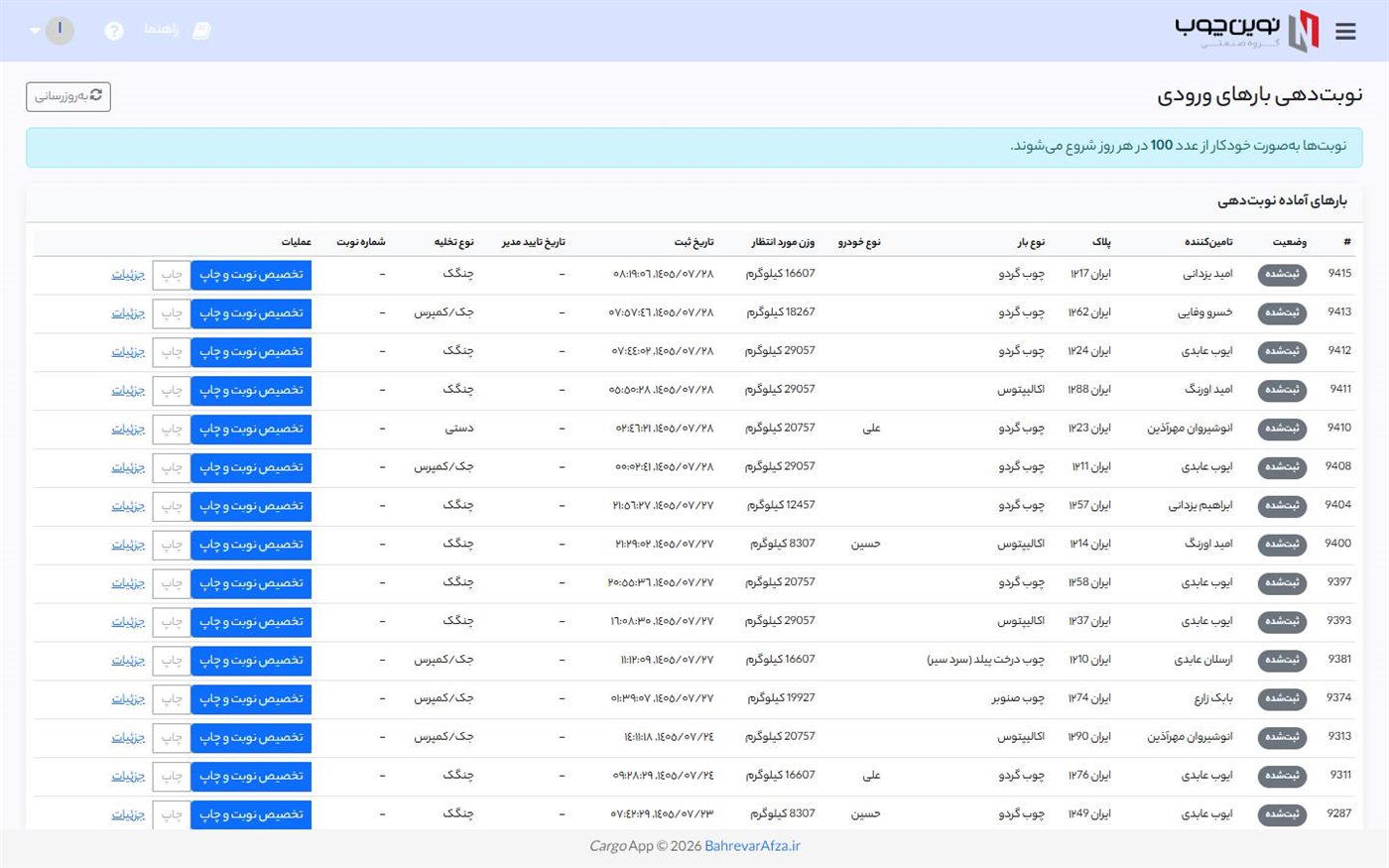Open the hamburger sidebar menu

(1345, 32)
